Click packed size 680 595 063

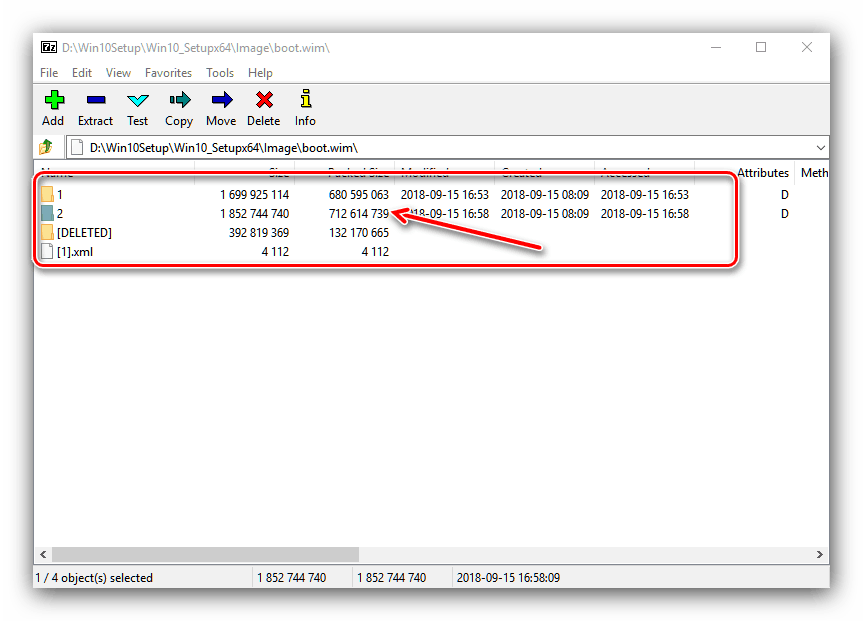pyautogui.click(x=359, y=194)
